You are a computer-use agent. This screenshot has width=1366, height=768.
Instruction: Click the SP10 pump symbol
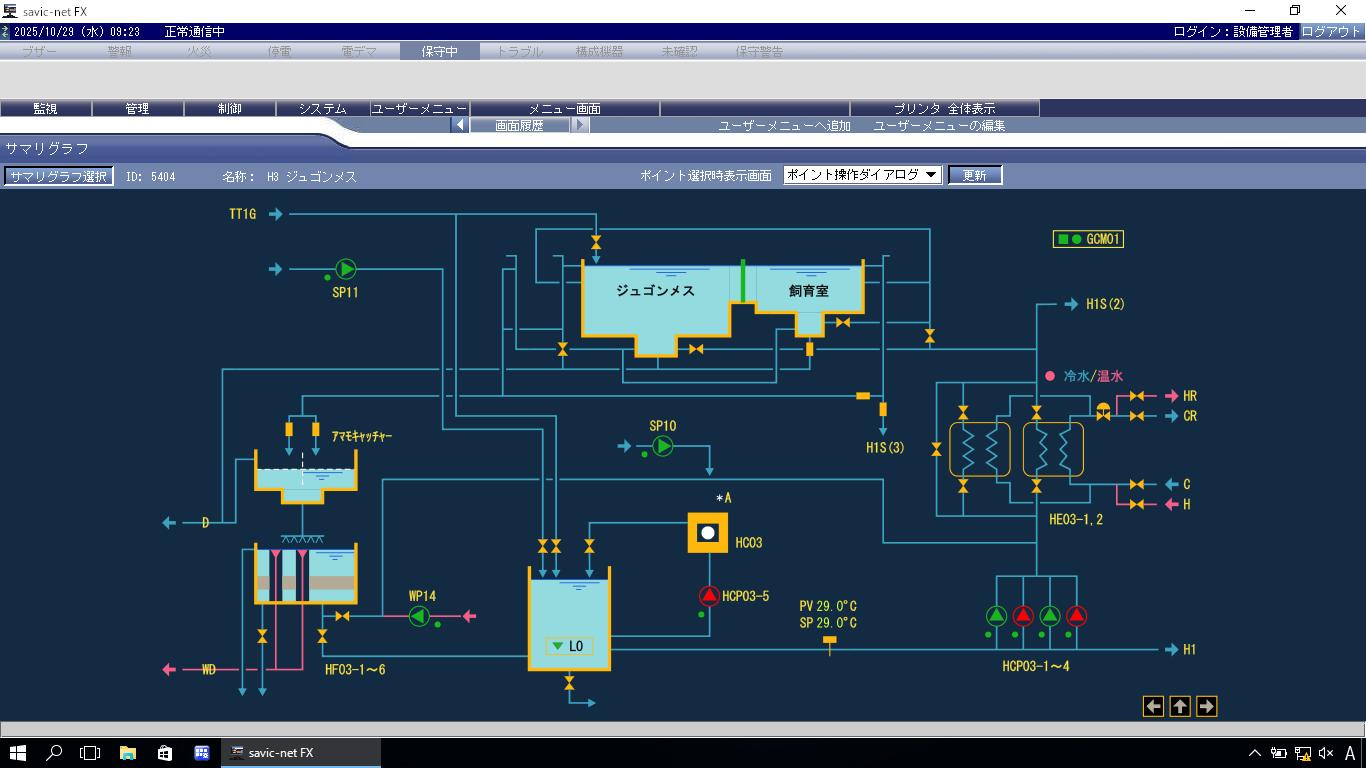tap(663, 446)
